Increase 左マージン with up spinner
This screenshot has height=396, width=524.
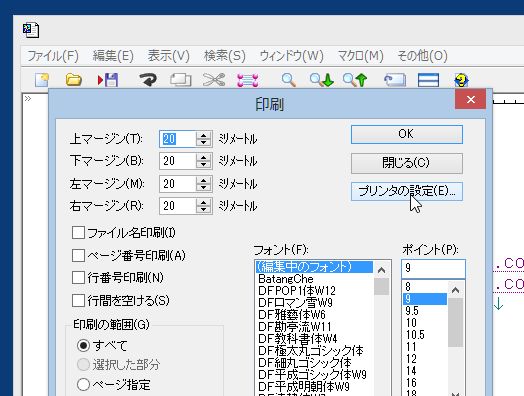point(204,180)
